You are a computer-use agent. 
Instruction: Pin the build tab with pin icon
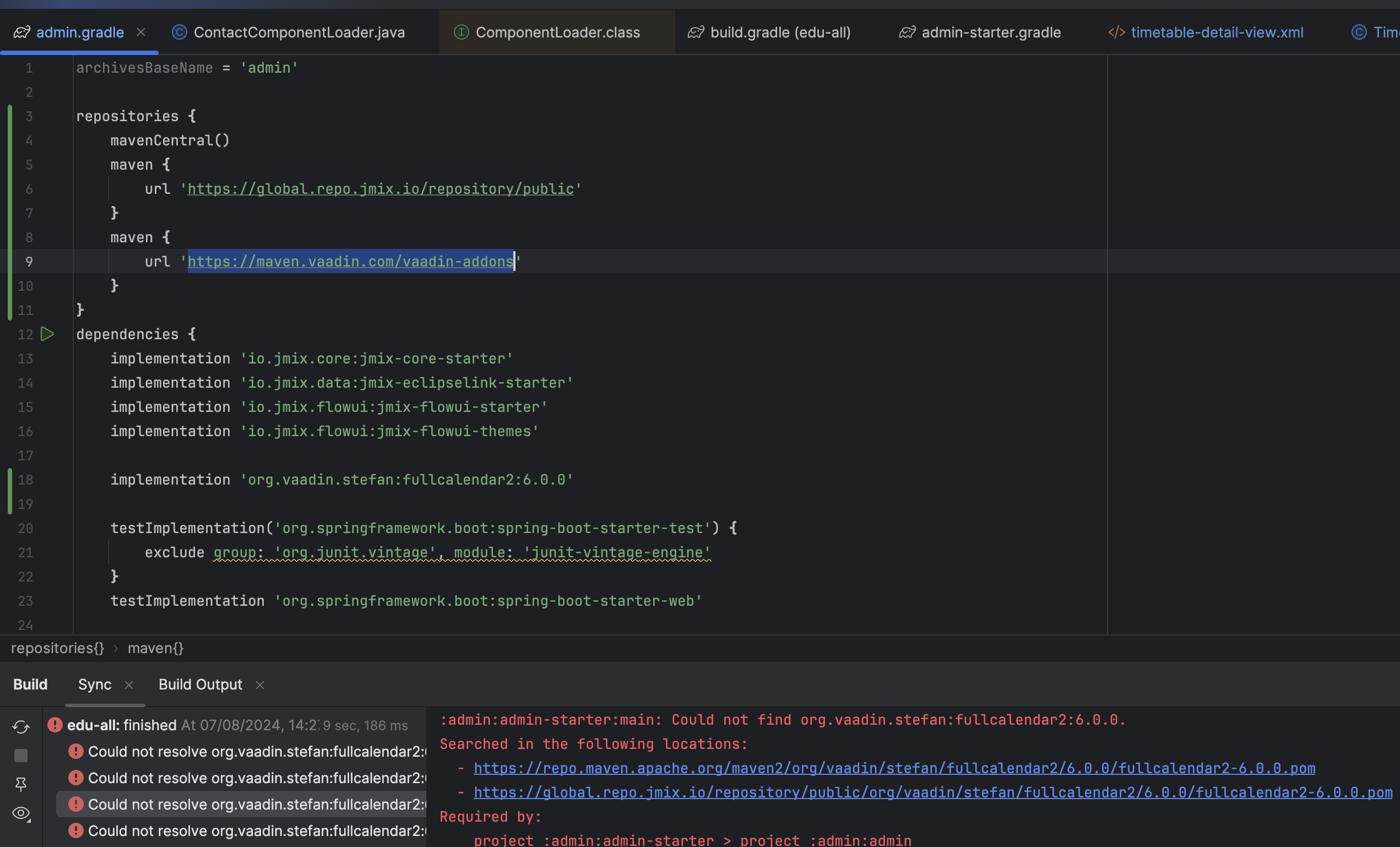point(21,785)
